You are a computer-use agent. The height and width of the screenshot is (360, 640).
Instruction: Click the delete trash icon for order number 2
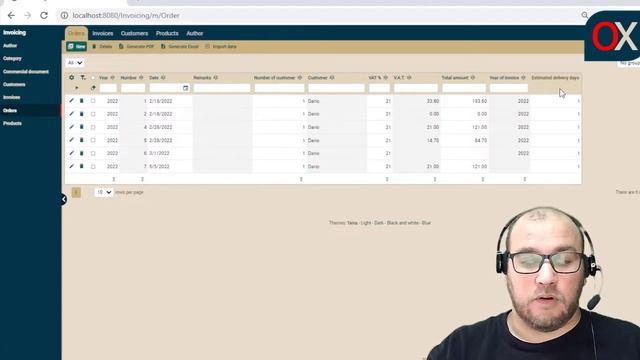(x=82, y=113)
